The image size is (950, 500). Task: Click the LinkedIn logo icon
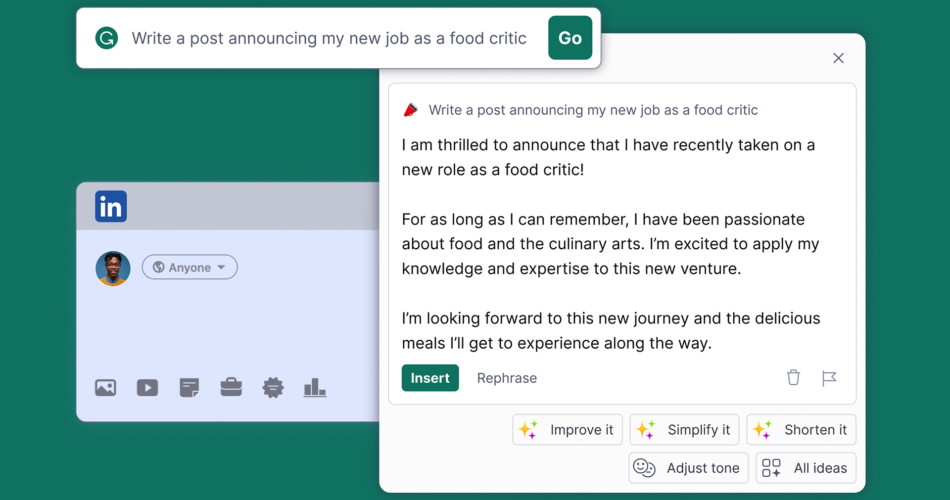click(x=111, y=206)
